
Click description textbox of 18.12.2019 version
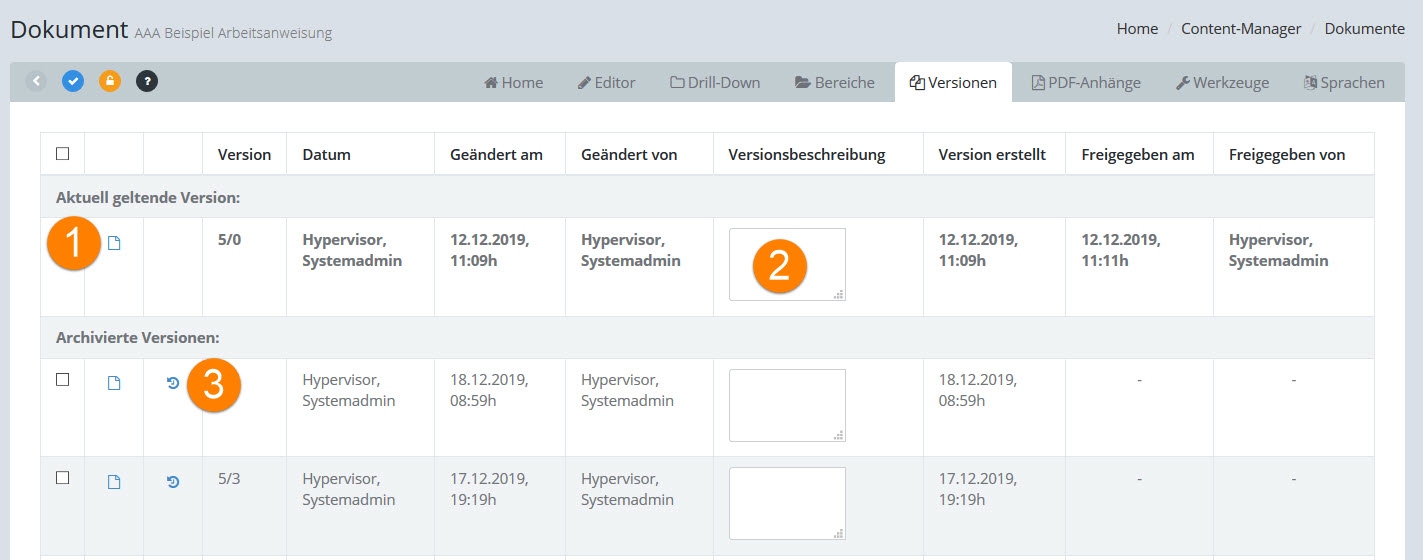787,405
